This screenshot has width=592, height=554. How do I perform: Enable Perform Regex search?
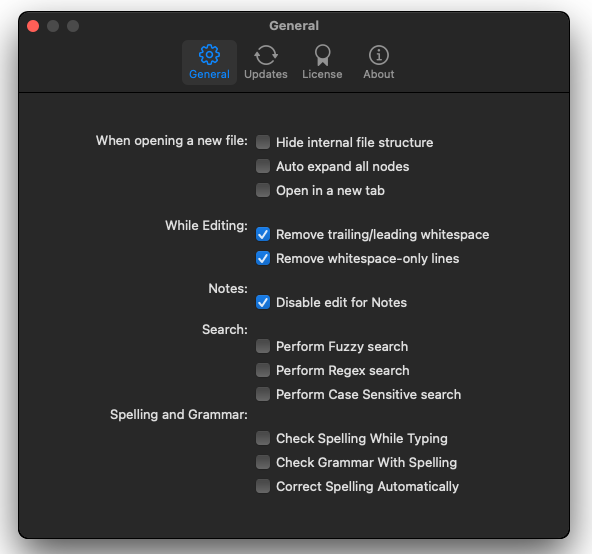coord(263,370)
